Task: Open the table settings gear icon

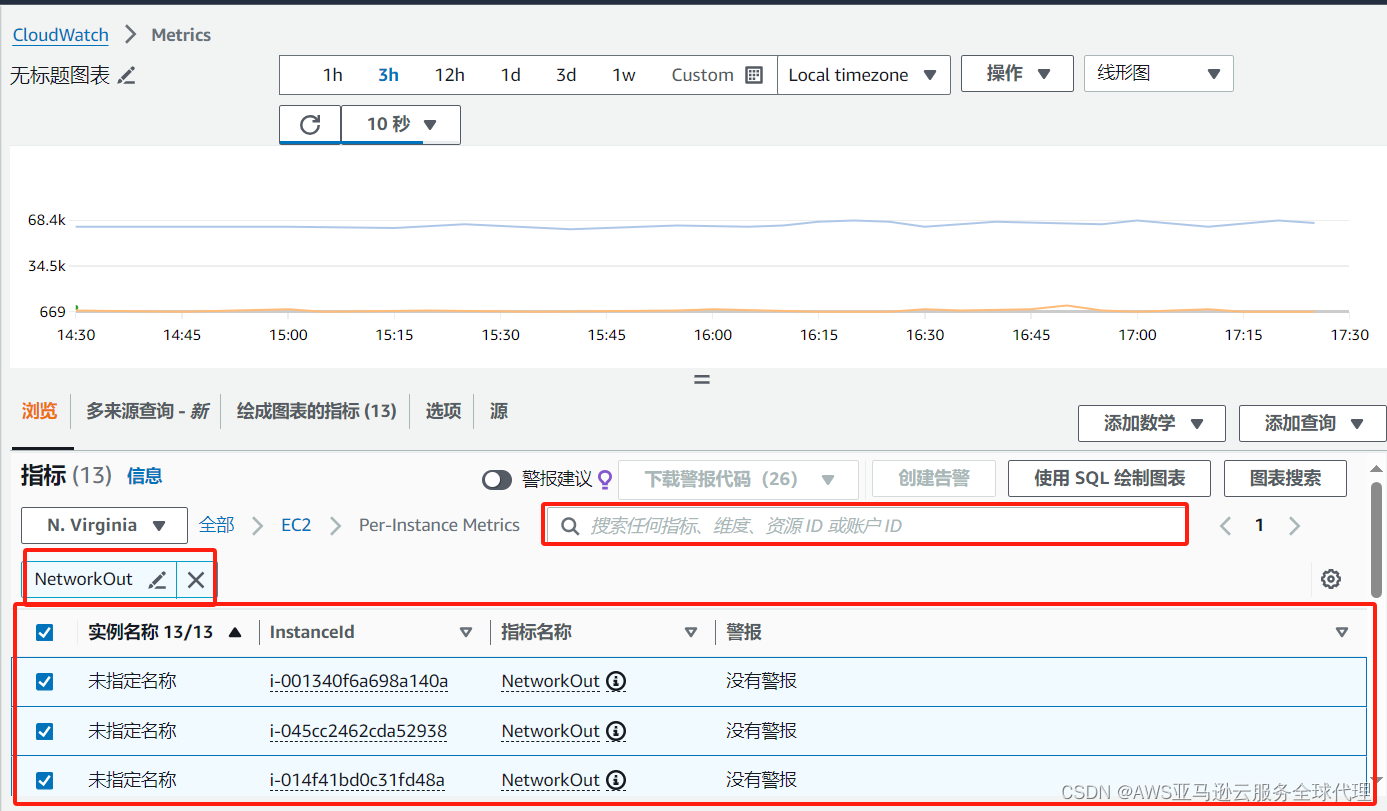Action: (1330, 579)
